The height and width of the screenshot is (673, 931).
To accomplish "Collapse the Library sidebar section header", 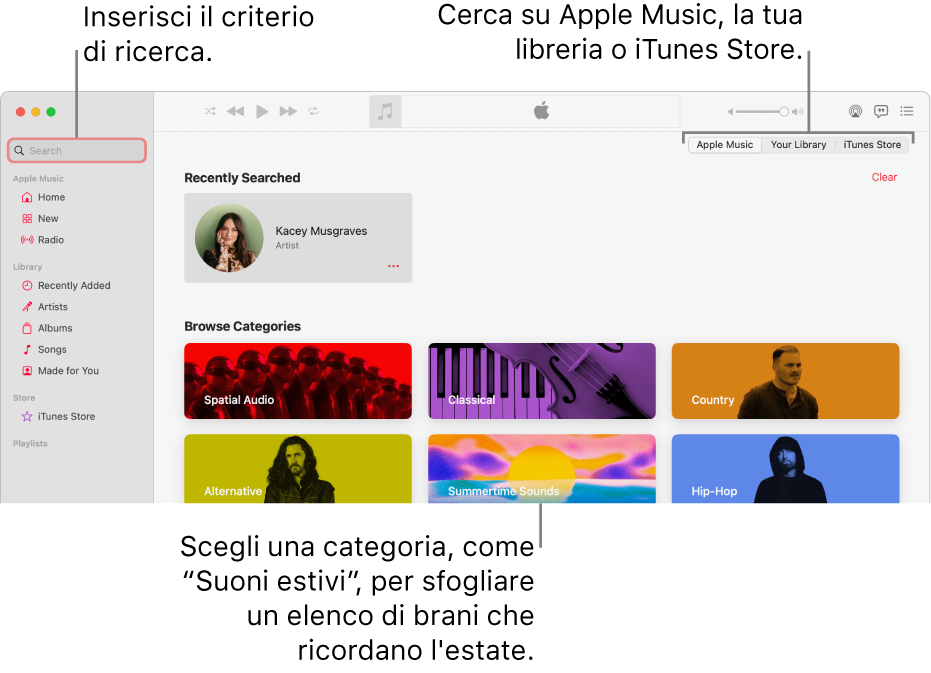I will [27, 267].
